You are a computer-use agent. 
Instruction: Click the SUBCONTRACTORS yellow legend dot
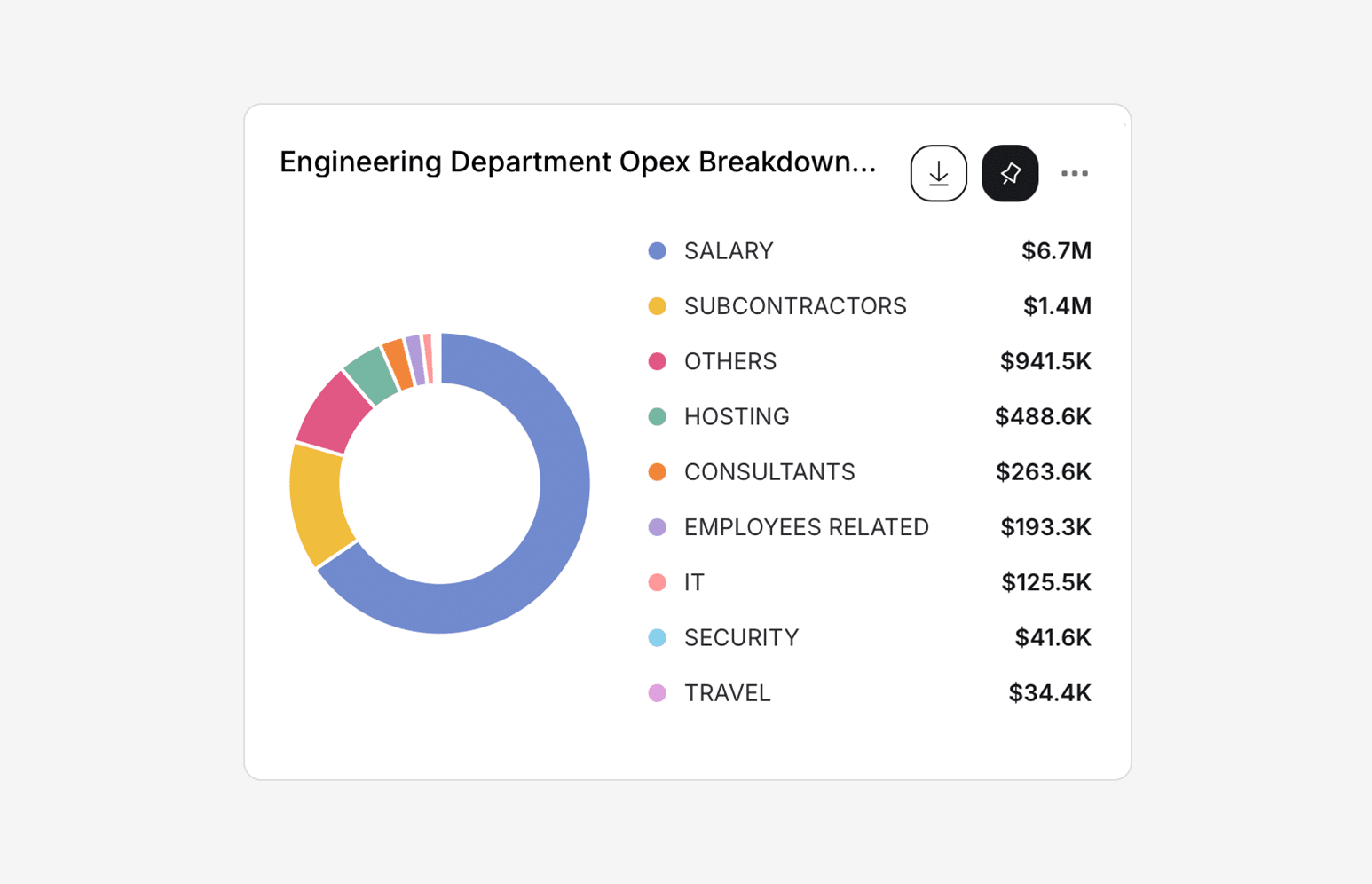point(658,306)
